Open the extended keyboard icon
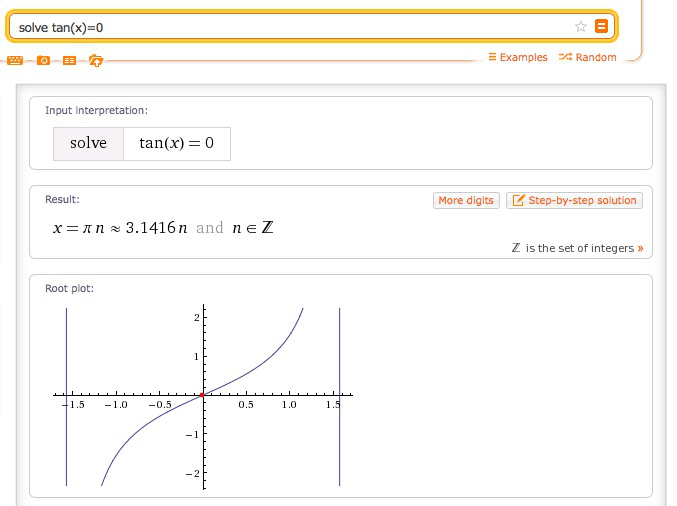The height and width of the screenshot is (506, 677). click(15, 61)
